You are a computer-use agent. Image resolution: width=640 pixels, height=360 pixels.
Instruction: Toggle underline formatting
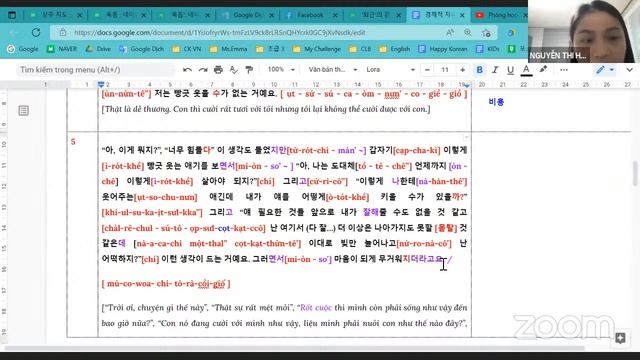(x=510, y=70)
